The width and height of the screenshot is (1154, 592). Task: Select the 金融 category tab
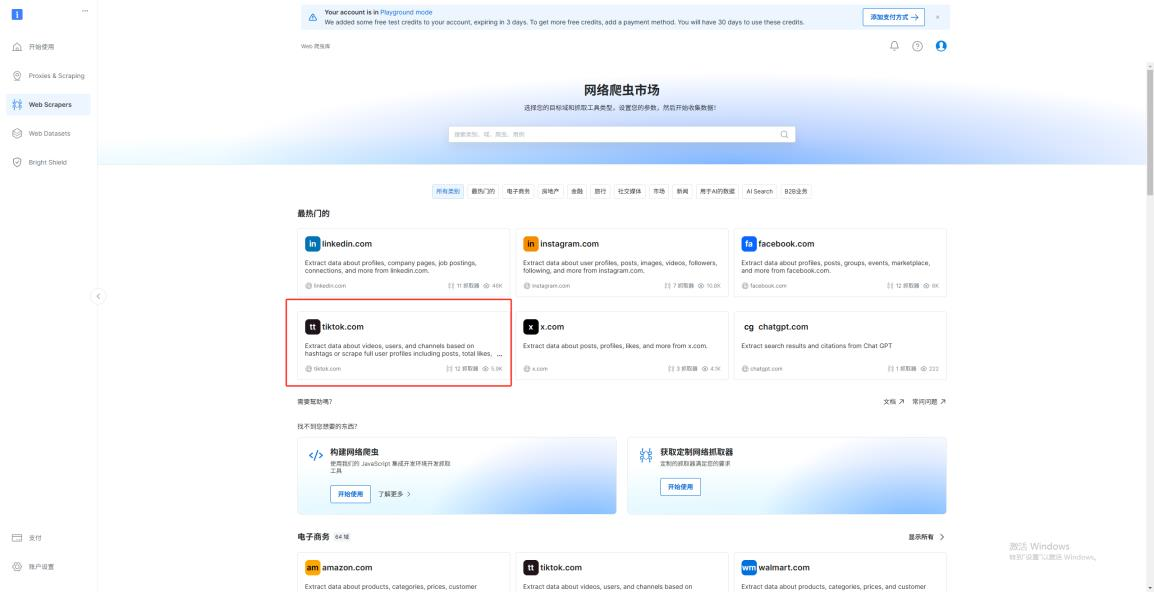577,191
